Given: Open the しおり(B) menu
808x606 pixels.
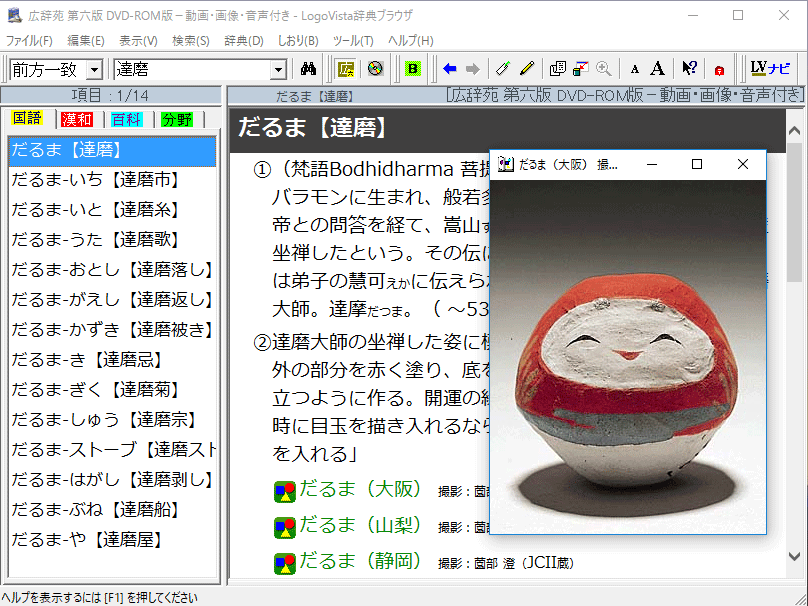Looking at the screenshot, I should [x=298, y=41].
